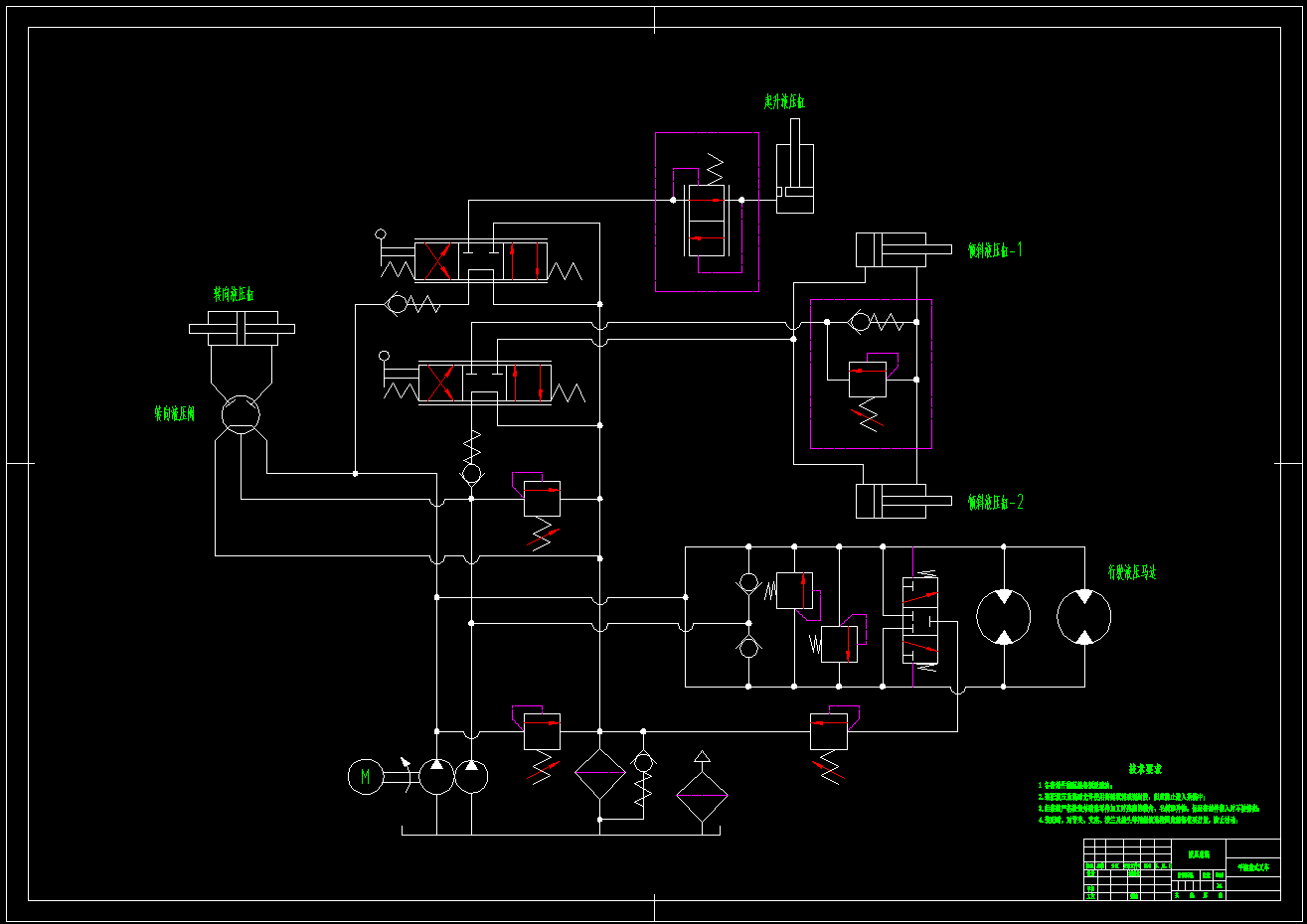Click the upper check valve in the travel circuit
This screenshot has height=924, width=1307.
(748, 581)
